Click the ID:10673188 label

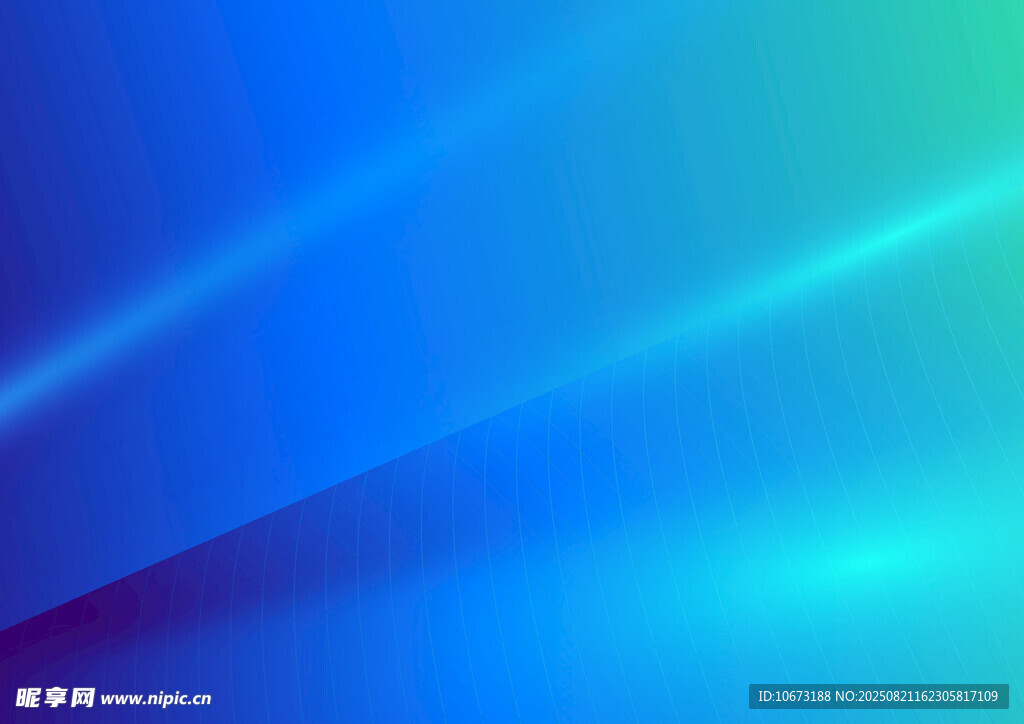[x=795, y=696]
